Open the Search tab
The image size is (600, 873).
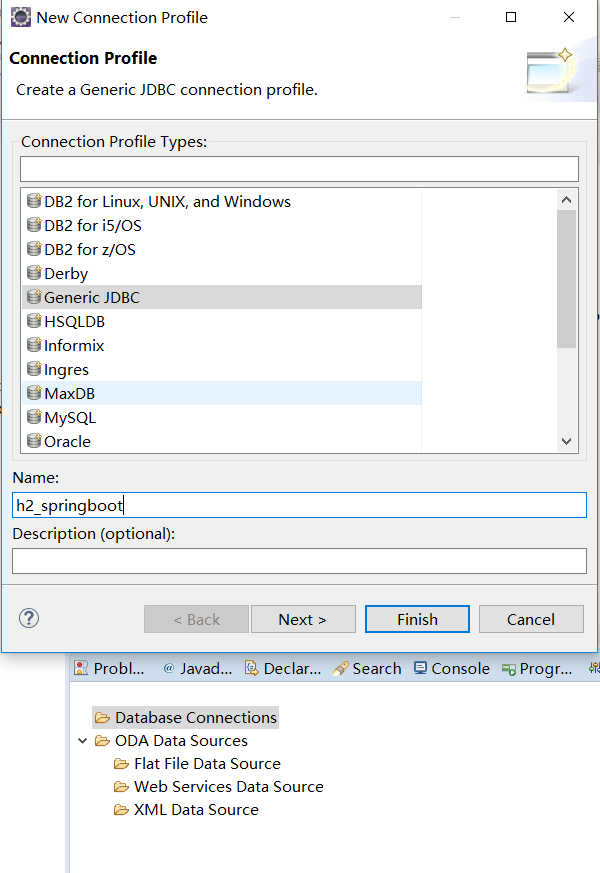(x=367, y=669)
